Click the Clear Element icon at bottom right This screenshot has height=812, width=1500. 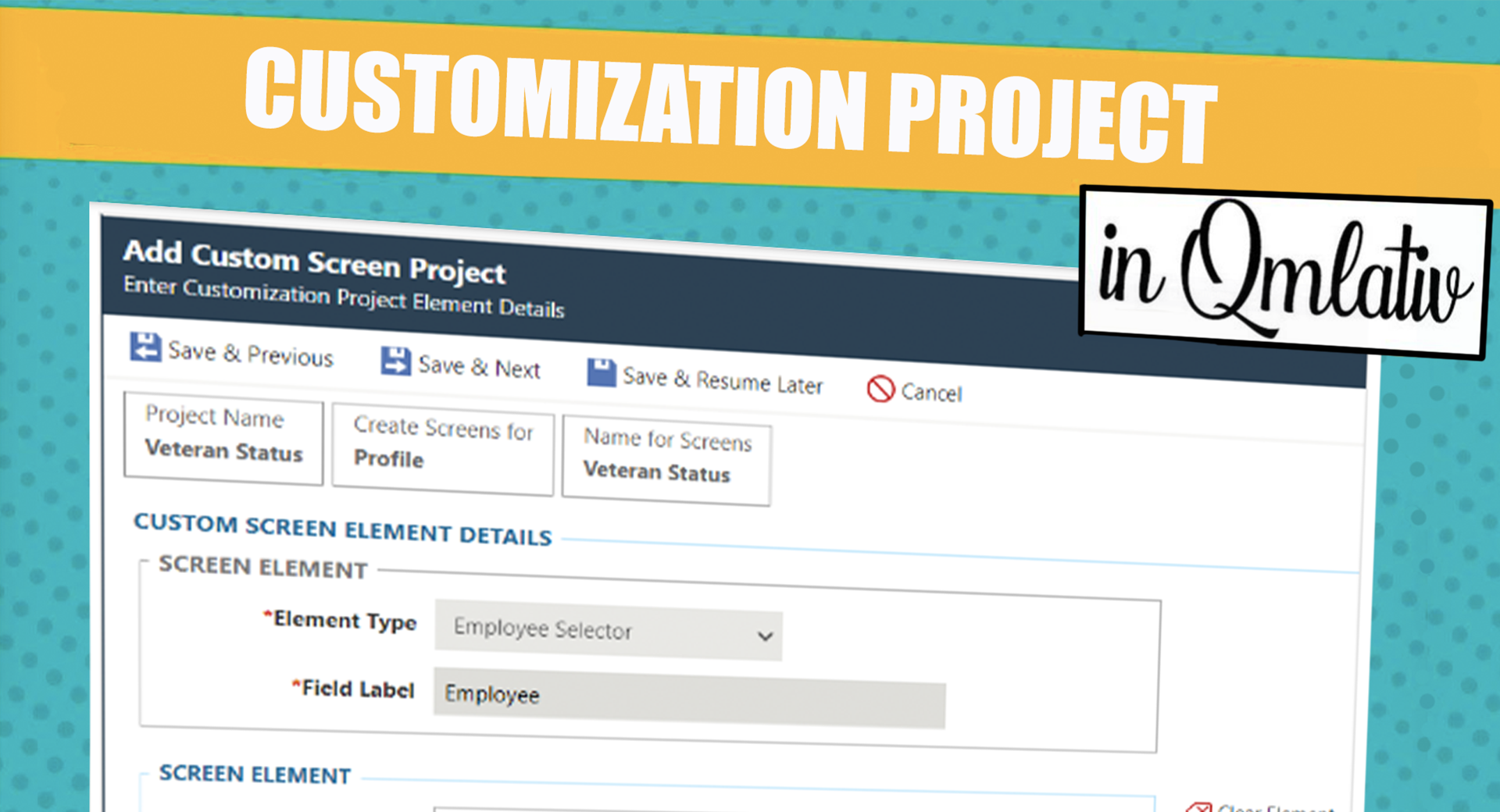1198,807
